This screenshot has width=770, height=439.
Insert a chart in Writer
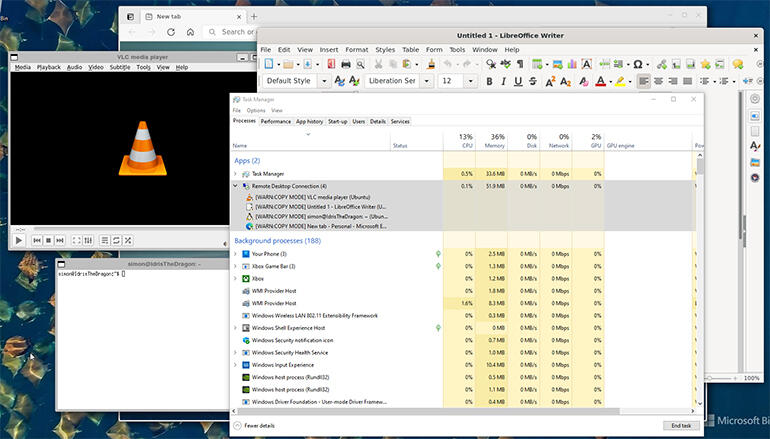[x=572, y=64]
